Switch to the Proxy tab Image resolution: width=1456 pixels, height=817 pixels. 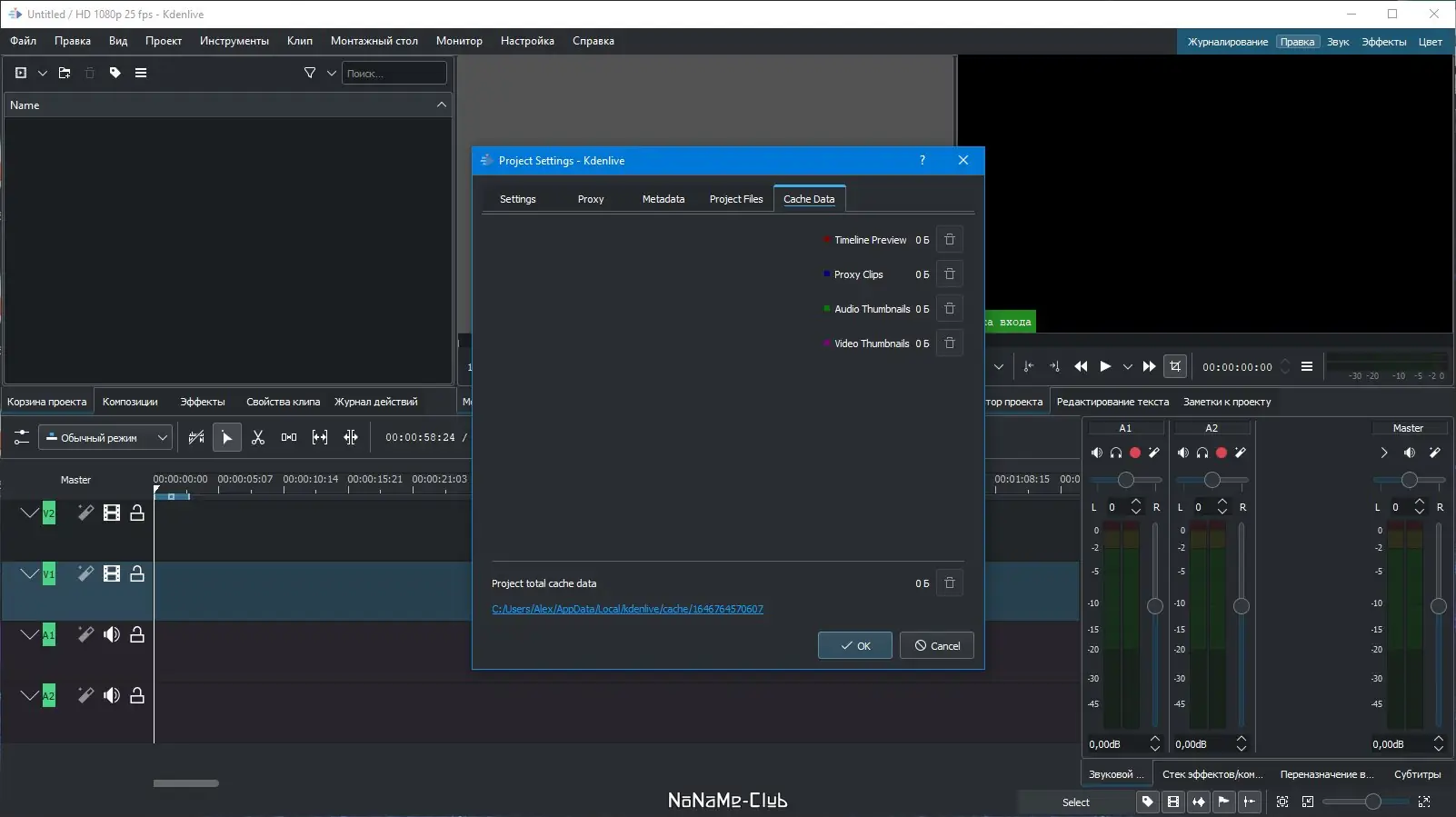point(591,199)
